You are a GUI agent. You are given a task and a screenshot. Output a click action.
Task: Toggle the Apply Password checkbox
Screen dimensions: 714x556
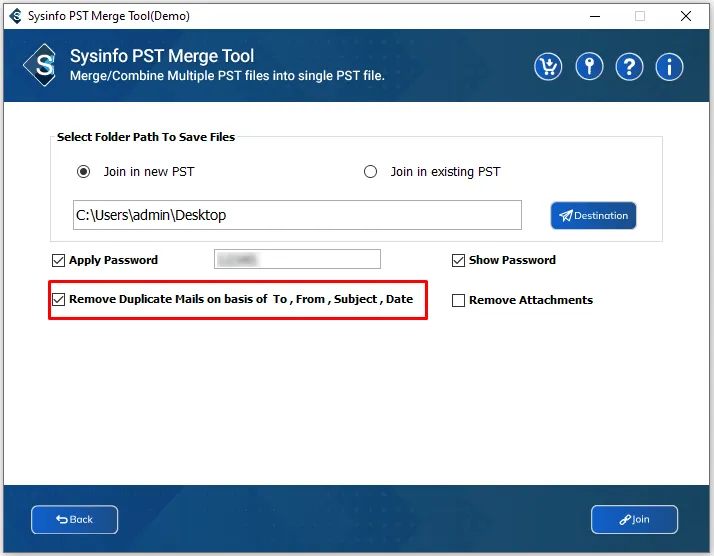tap(58, 260)
